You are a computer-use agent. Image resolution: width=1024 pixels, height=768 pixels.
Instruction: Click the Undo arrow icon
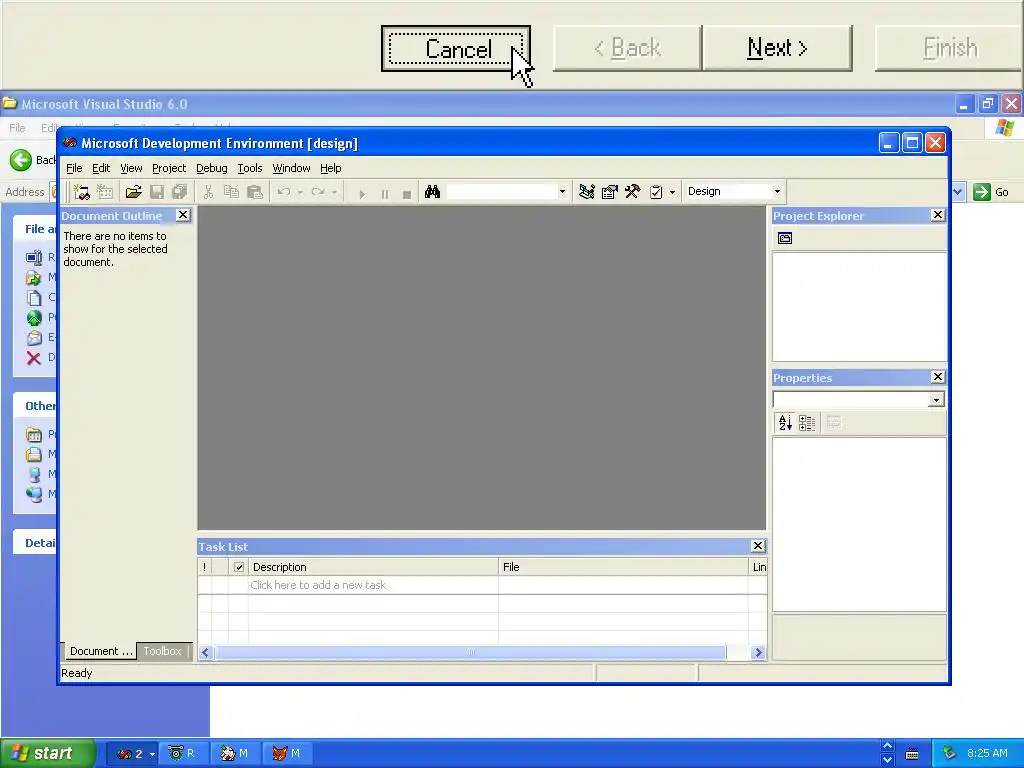point(283,192)
